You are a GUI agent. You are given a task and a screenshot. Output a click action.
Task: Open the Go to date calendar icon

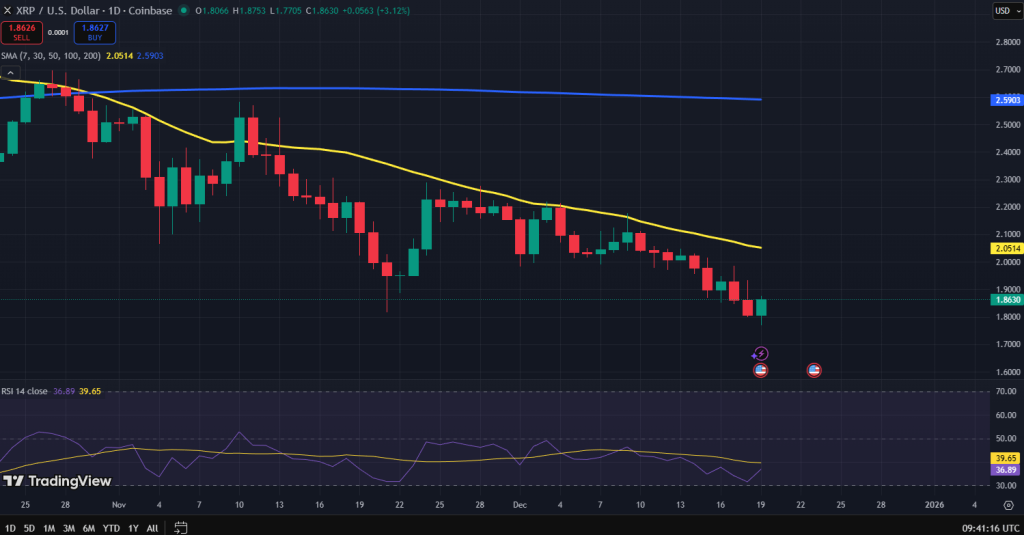coord(181,527)
